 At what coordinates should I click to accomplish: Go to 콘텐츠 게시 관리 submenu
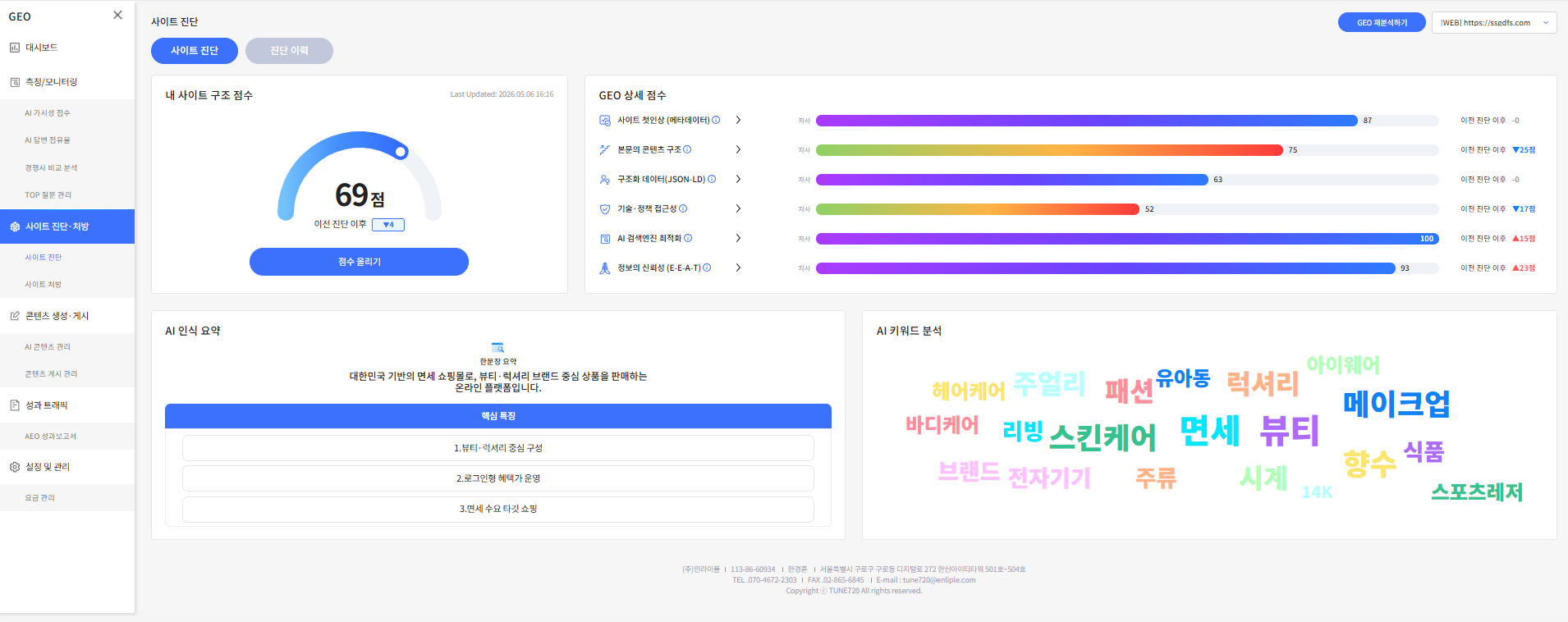click(51, 374)
